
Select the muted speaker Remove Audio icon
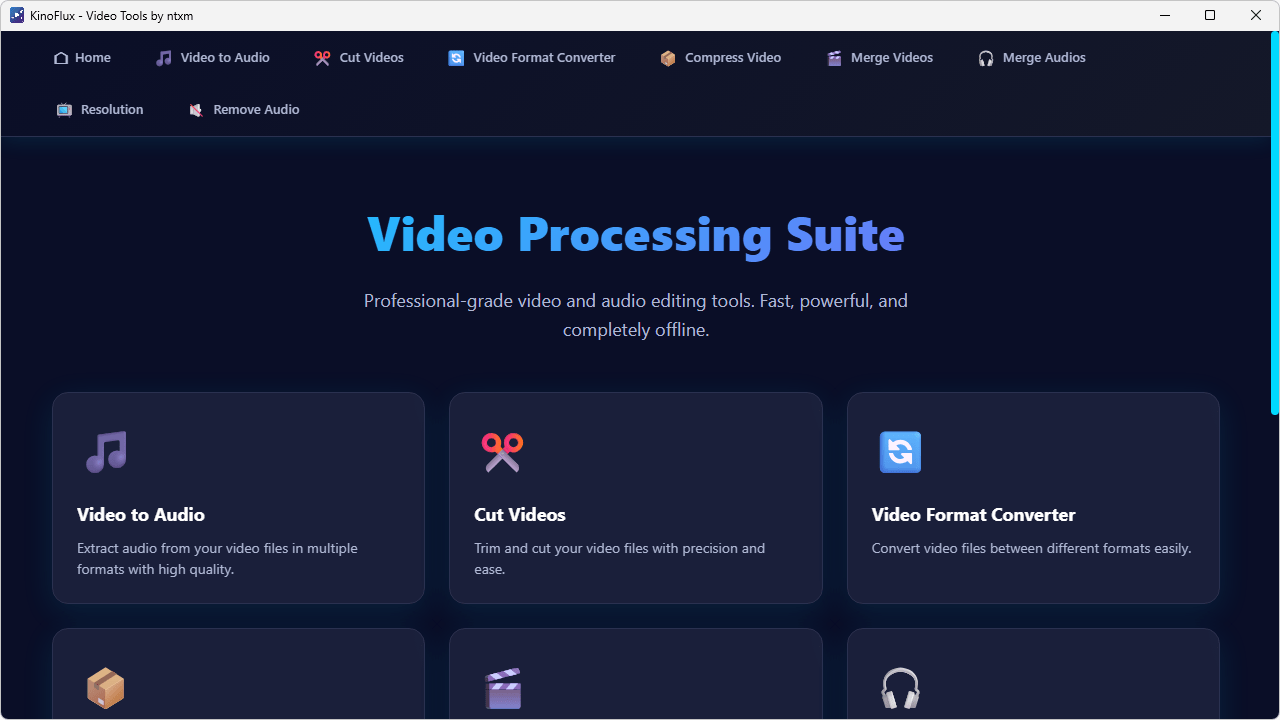[x=196, y=109]
